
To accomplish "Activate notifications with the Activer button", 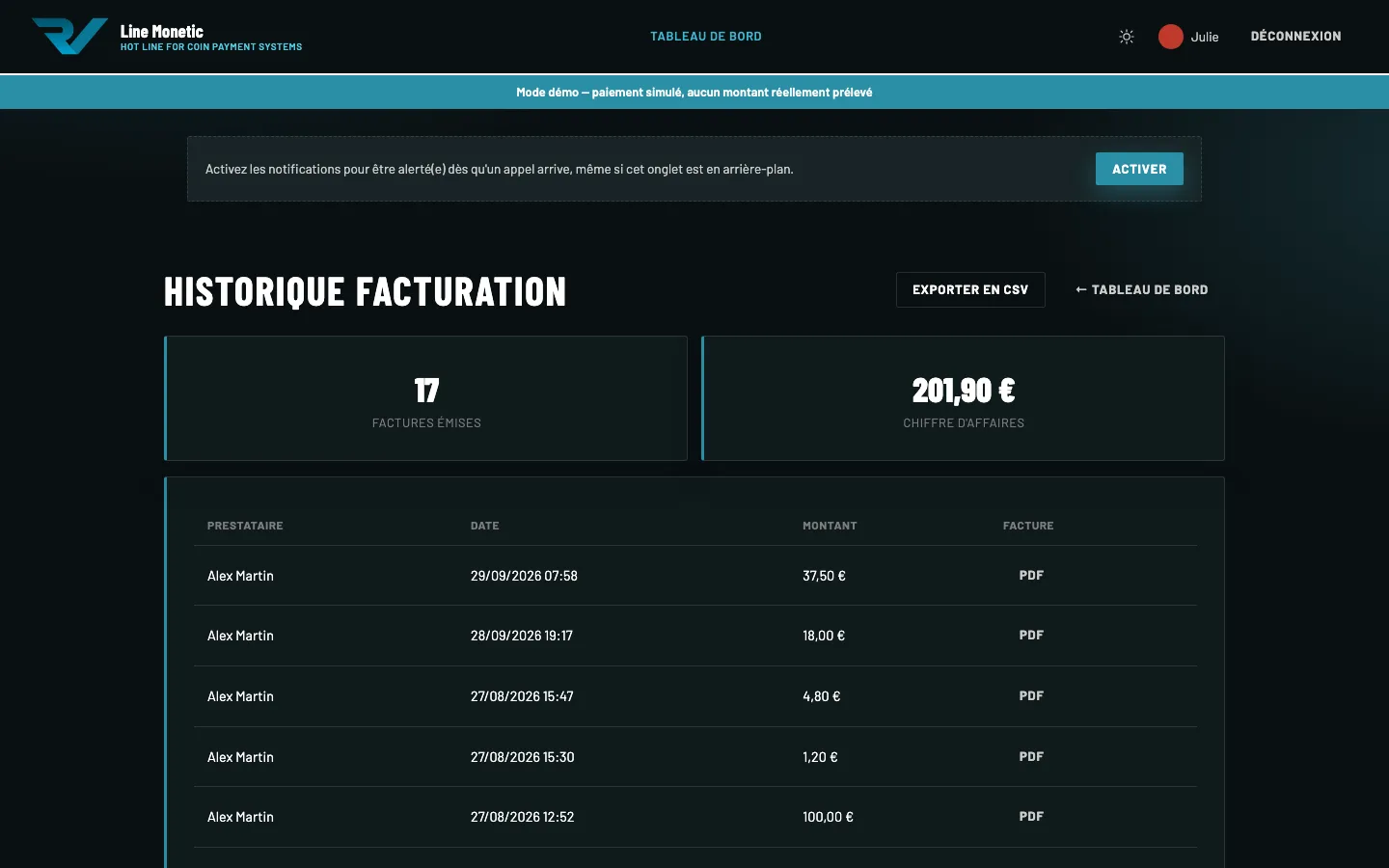I will [x=1139, y=169].
